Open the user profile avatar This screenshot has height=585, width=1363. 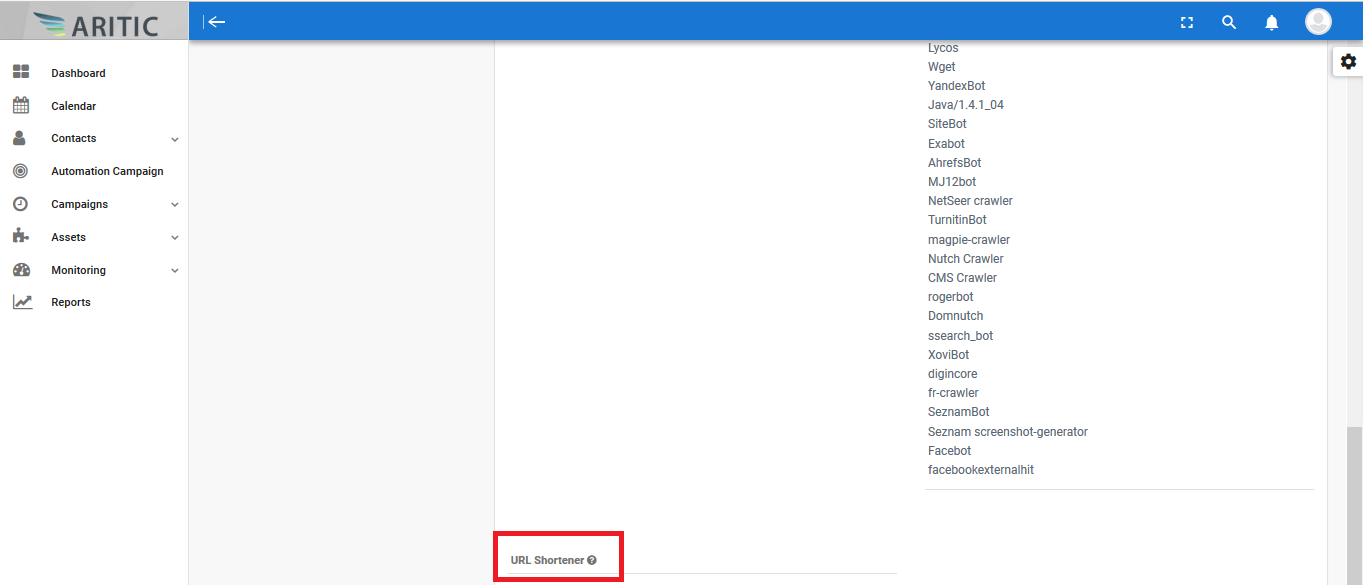pos(1318,22)
